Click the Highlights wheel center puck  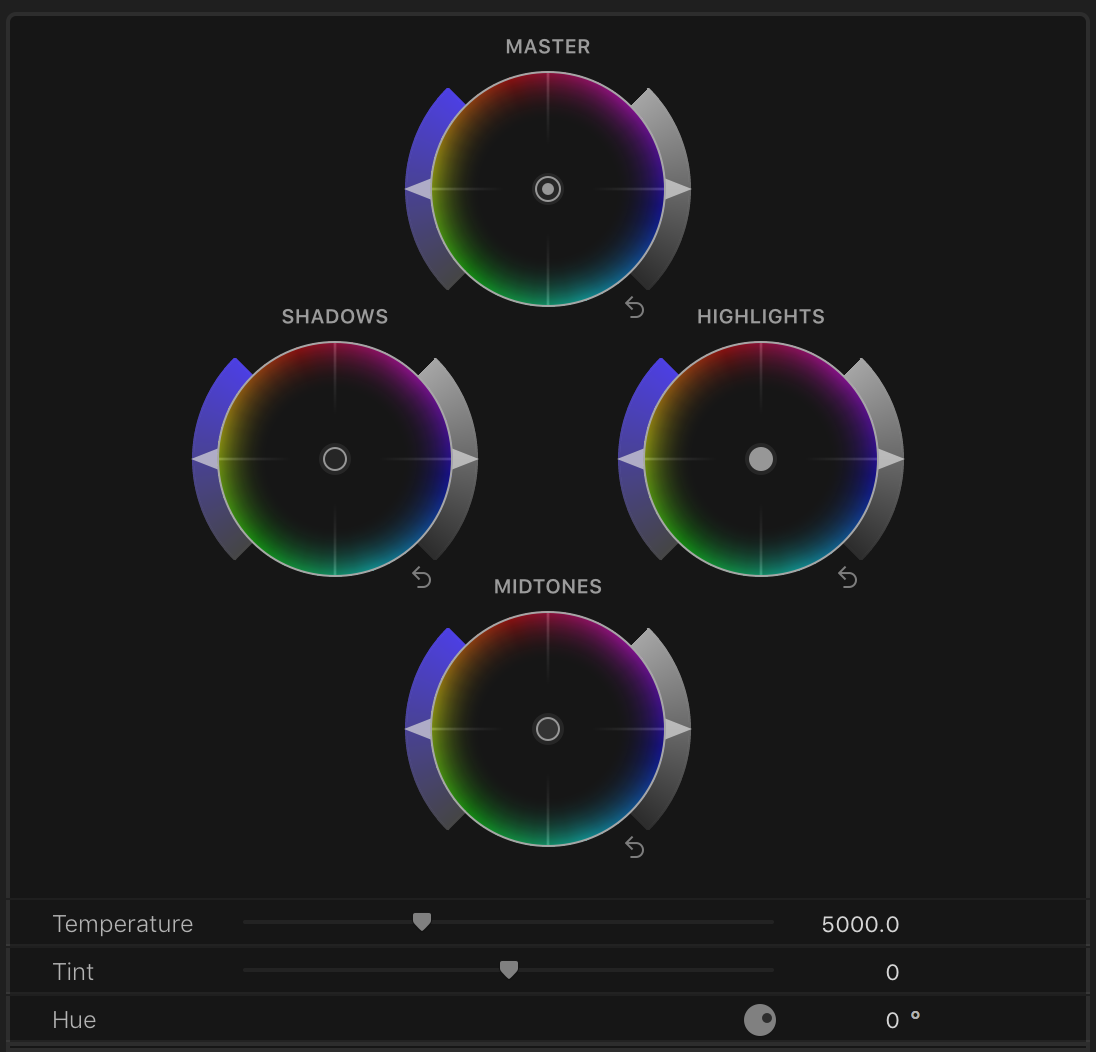tap(761, 459)
